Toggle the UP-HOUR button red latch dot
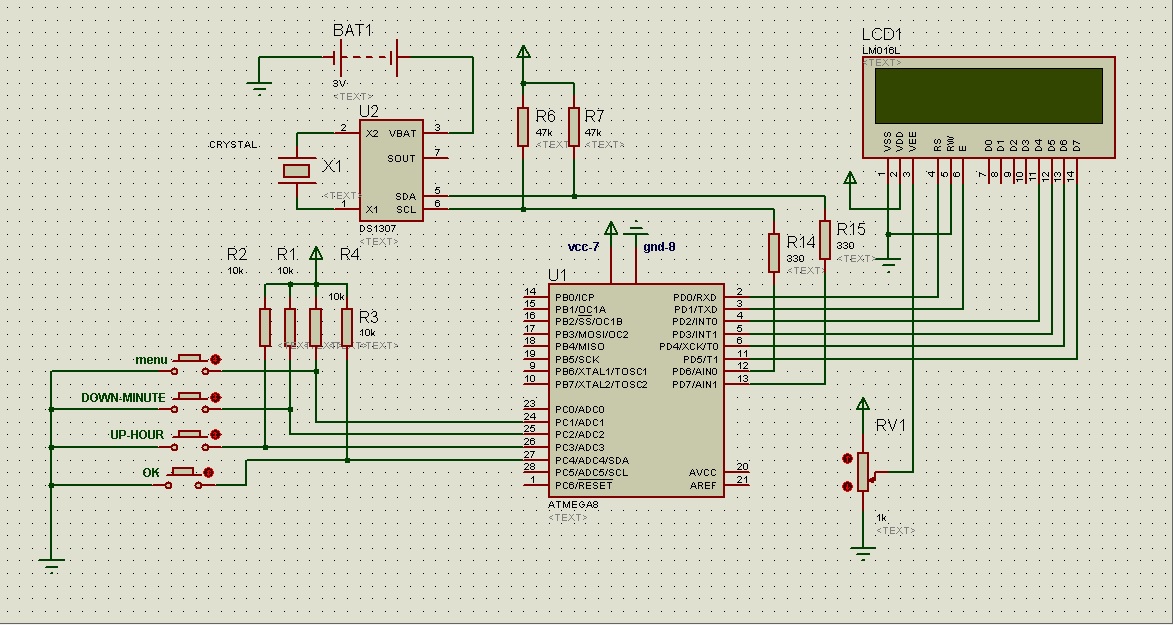 (x=216, y=435)
